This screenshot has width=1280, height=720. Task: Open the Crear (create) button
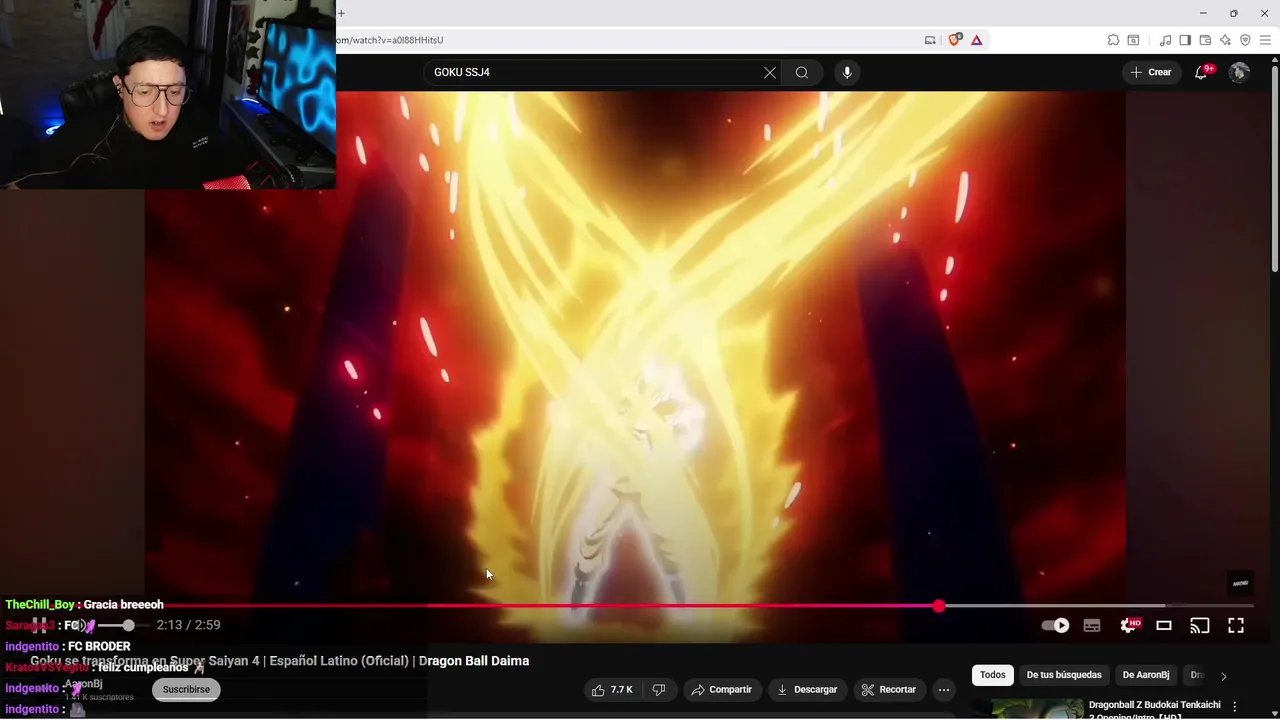click(1150, 72)
